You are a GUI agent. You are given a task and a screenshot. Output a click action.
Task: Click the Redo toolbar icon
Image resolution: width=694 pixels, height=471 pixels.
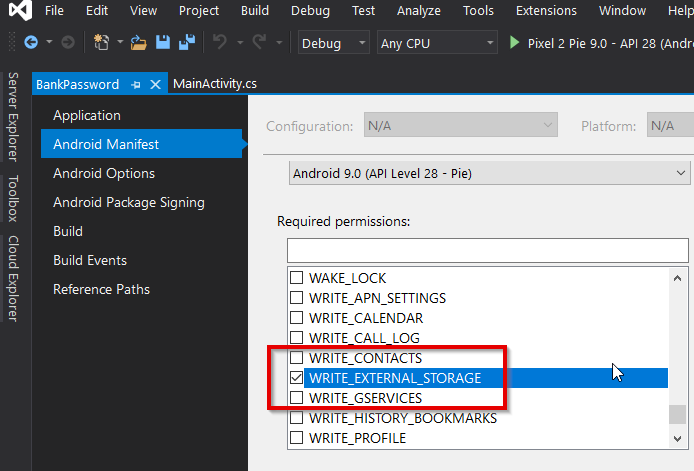click(x=259, y=42)
